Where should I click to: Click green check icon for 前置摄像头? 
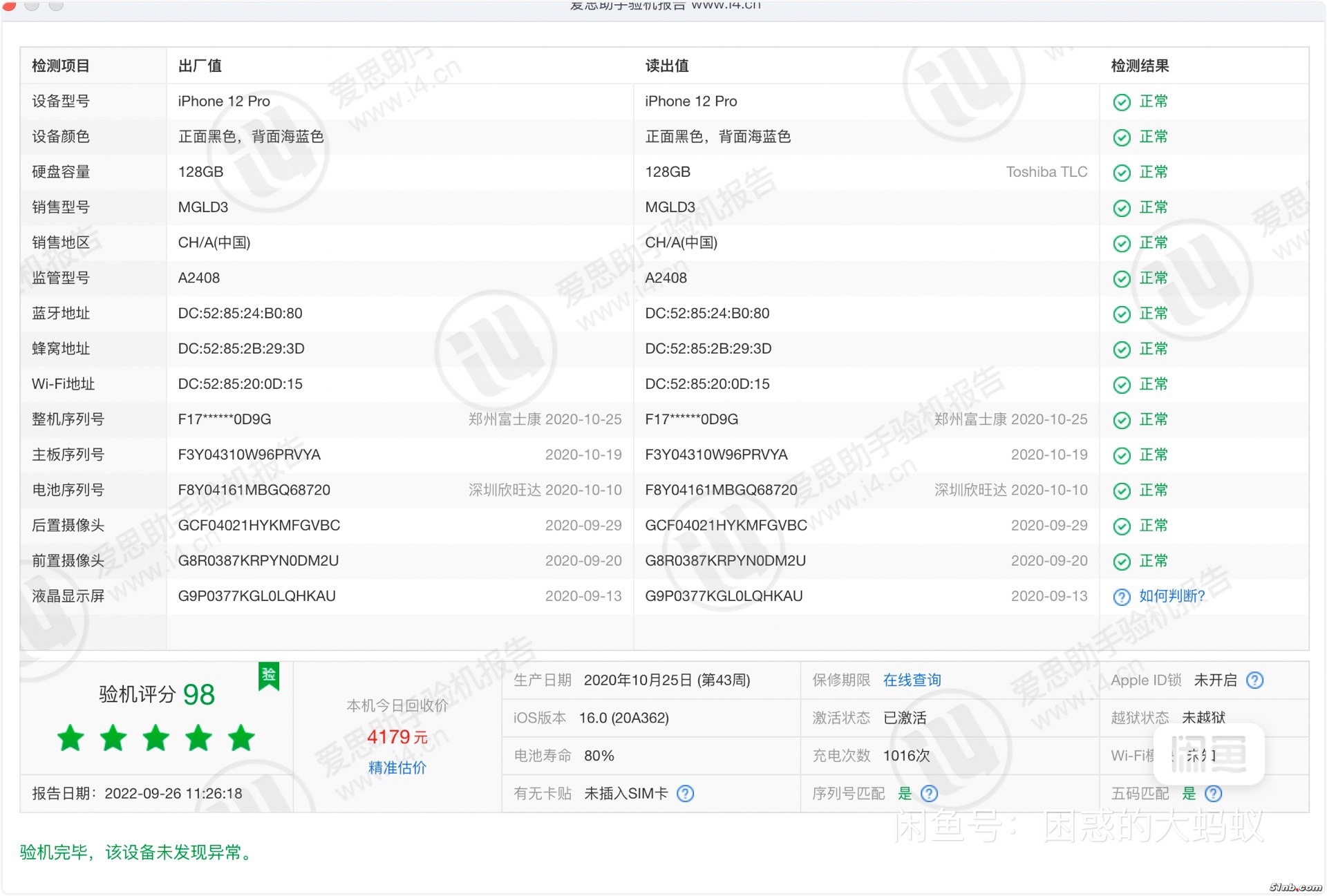pyautogui.click(x=1121, y=562)
